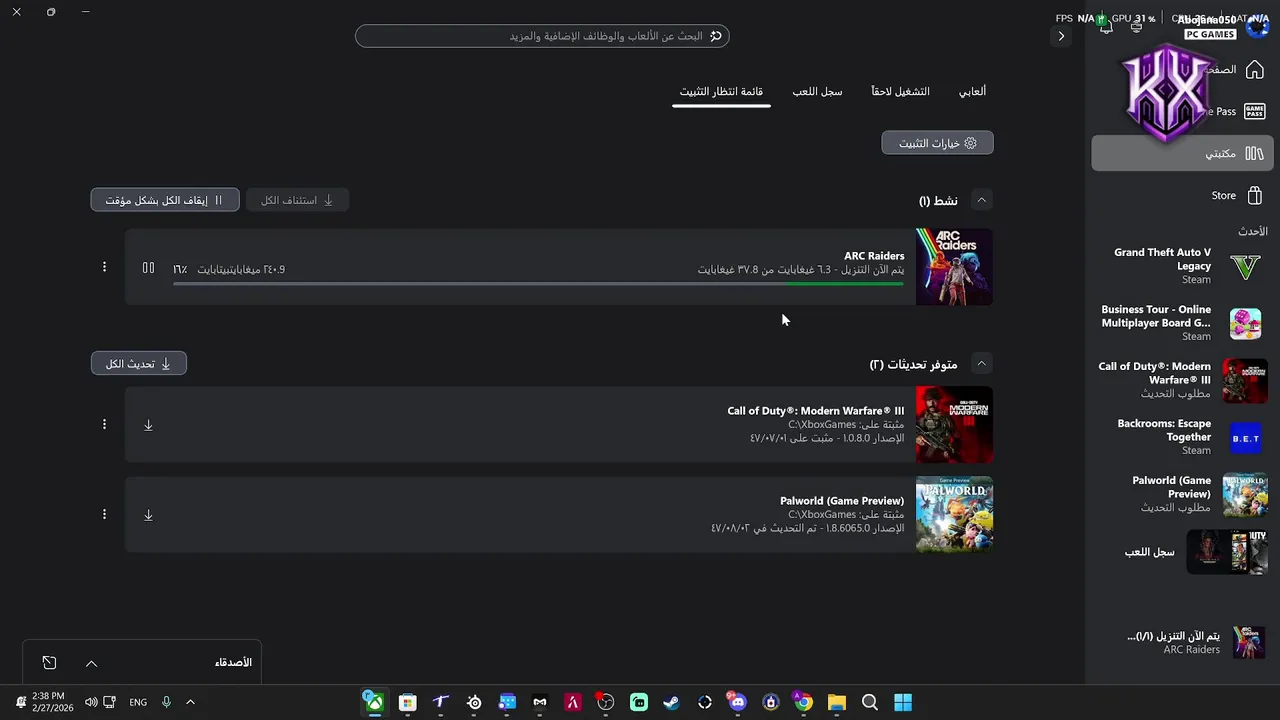The height and width of the screenshot is (720, 1280).
Task: Open Call of Duty cover thumbnail in queue
Action: point(954,424)
